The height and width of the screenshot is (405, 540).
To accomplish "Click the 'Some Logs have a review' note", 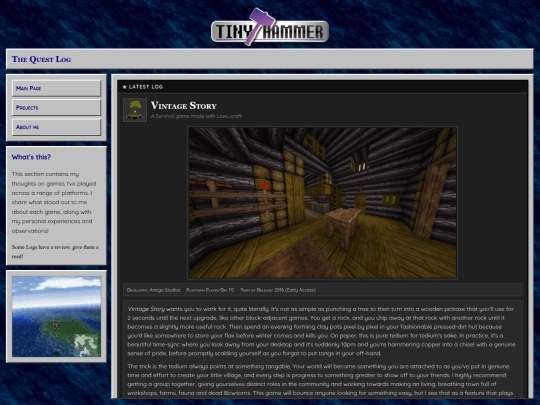I will tap(55, 252).
